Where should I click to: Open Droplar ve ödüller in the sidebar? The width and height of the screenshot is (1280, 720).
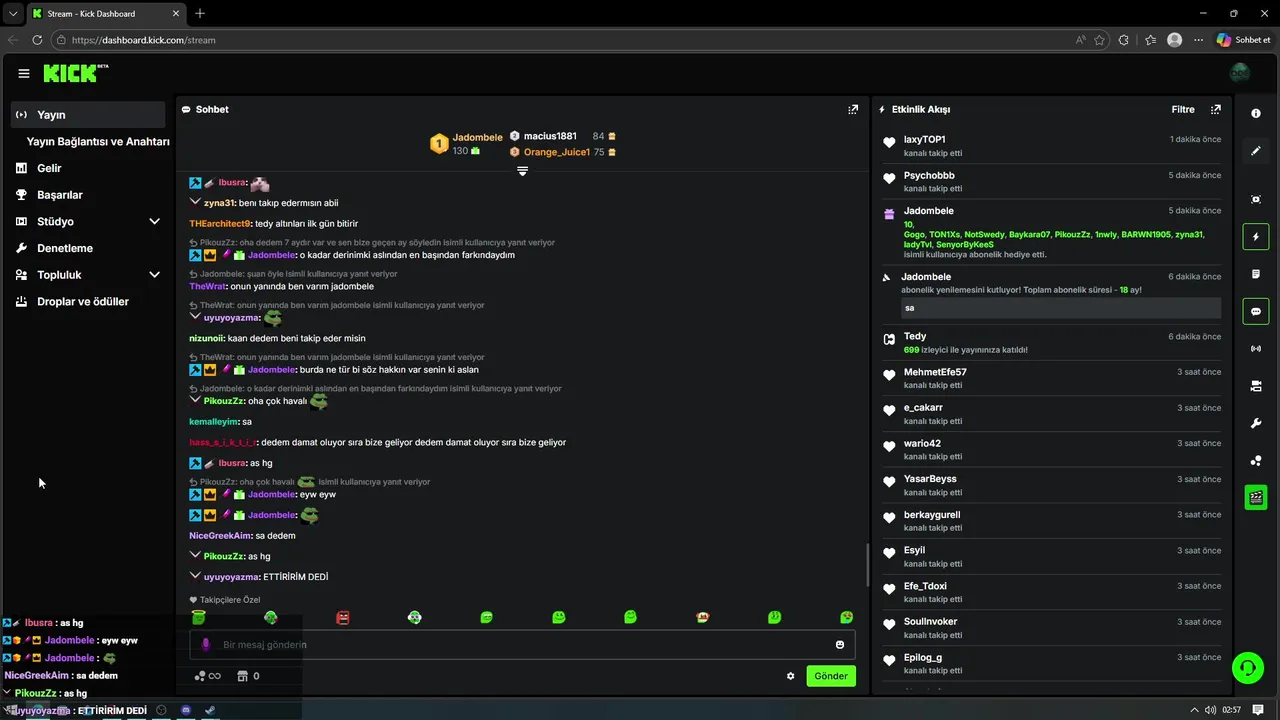coord(88,301)
